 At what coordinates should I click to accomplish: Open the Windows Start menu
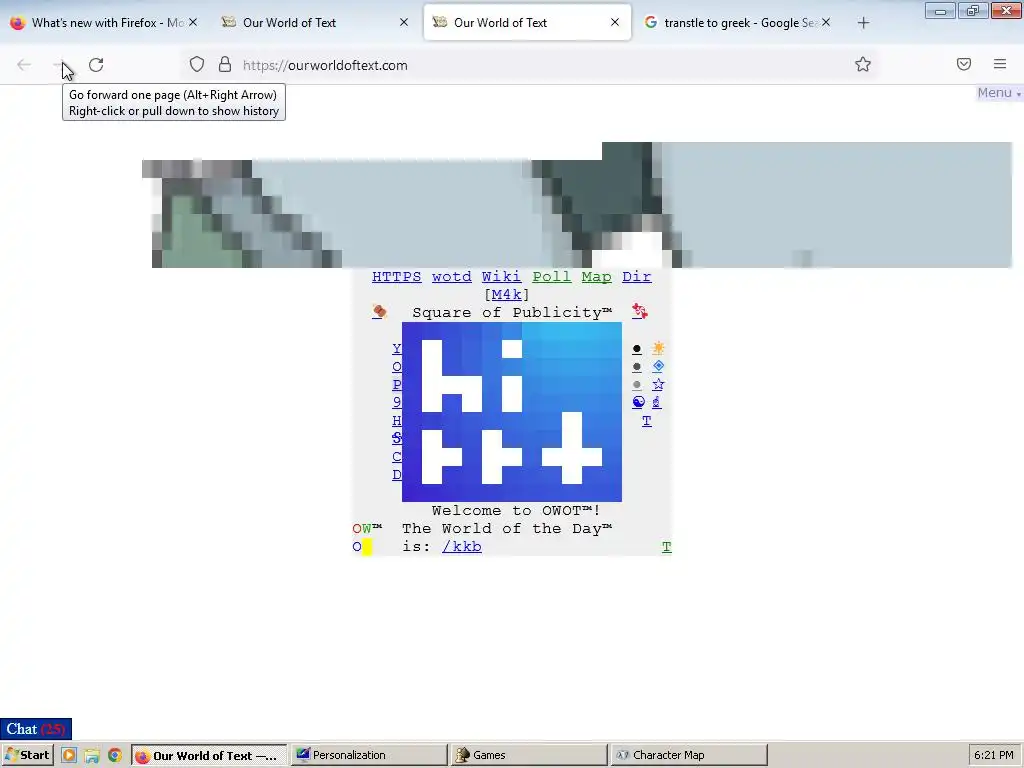27,755
